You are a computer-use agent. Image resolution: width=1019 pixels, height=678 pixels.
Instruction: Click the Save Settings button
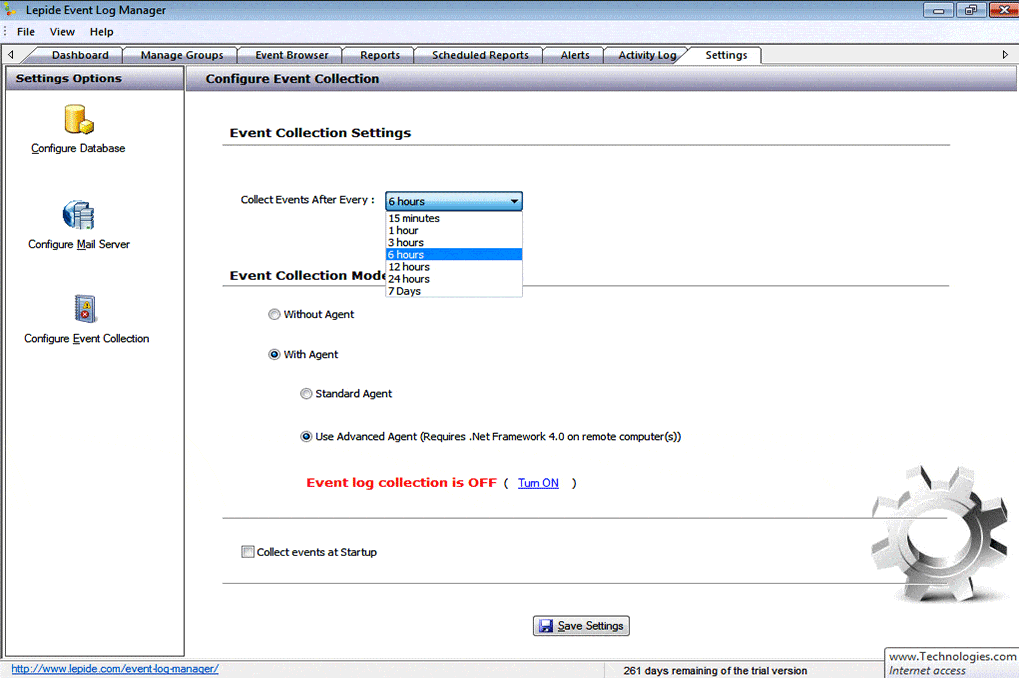[x=581, y=626]
